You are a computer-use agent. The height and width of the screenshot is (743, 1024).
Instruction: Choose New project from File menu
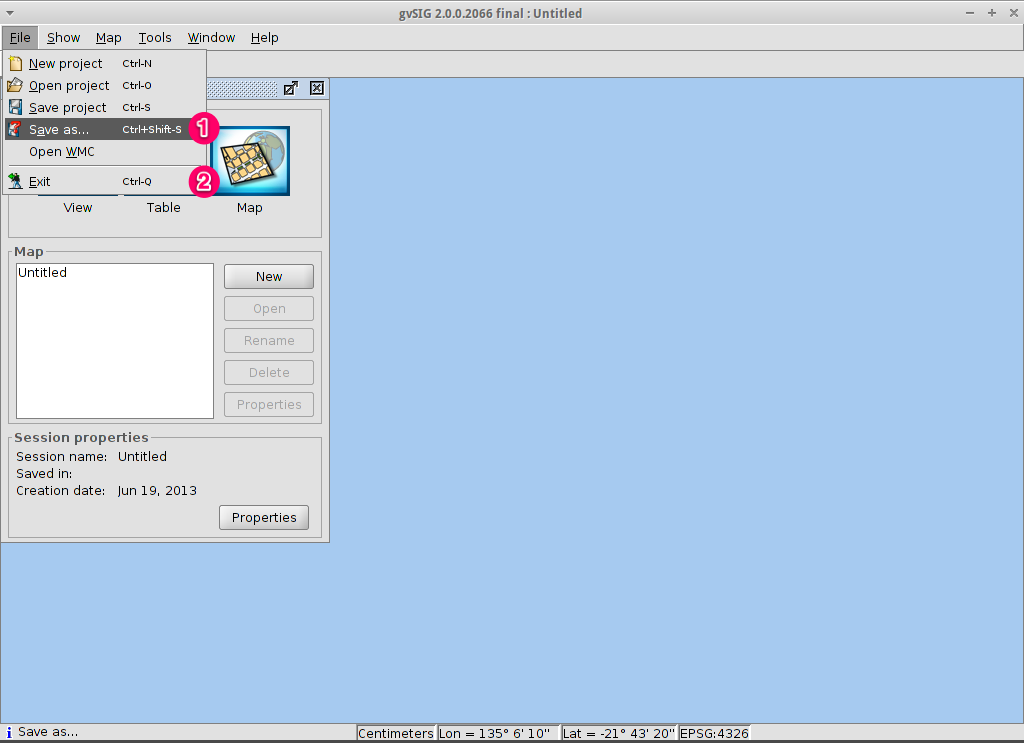click(x=105, y=63)
